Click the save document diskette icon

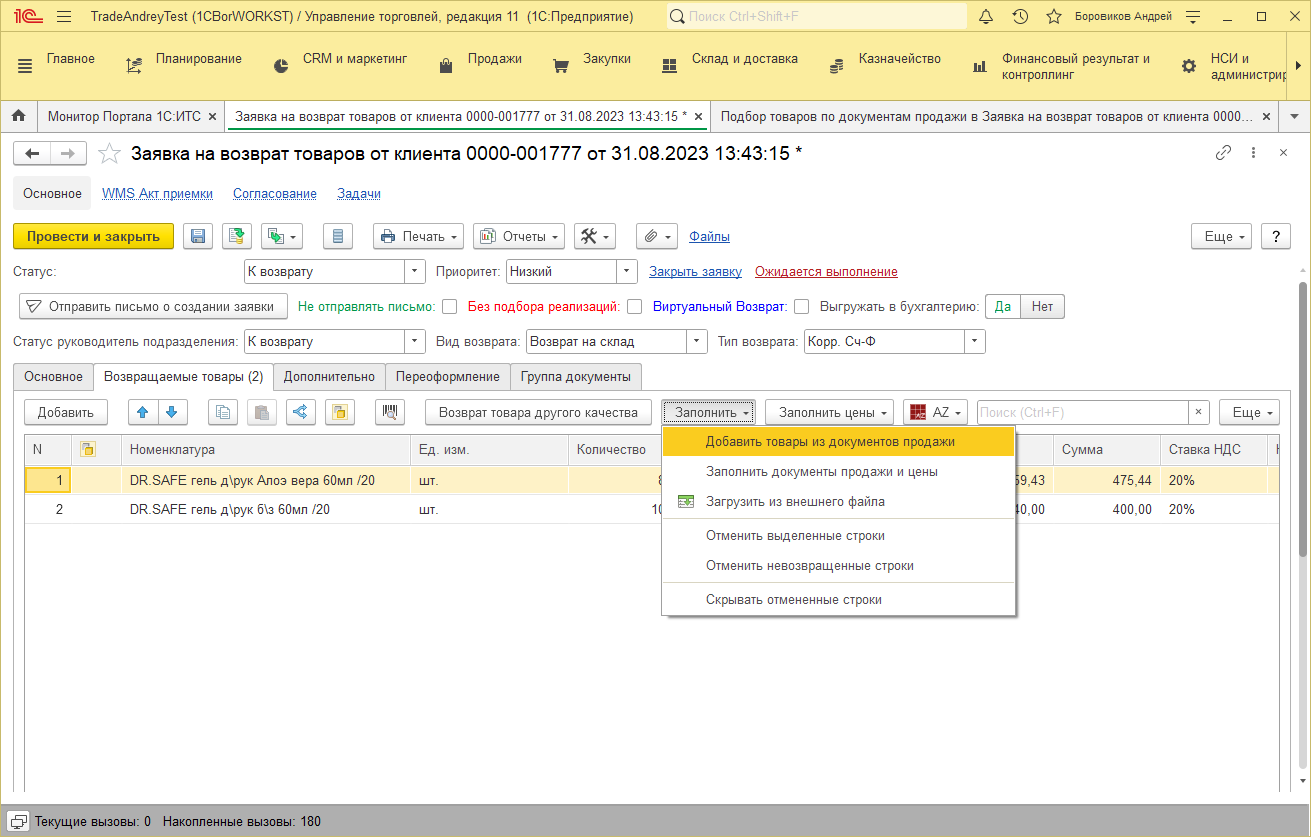pyautogui.click(x=198, y=236)
